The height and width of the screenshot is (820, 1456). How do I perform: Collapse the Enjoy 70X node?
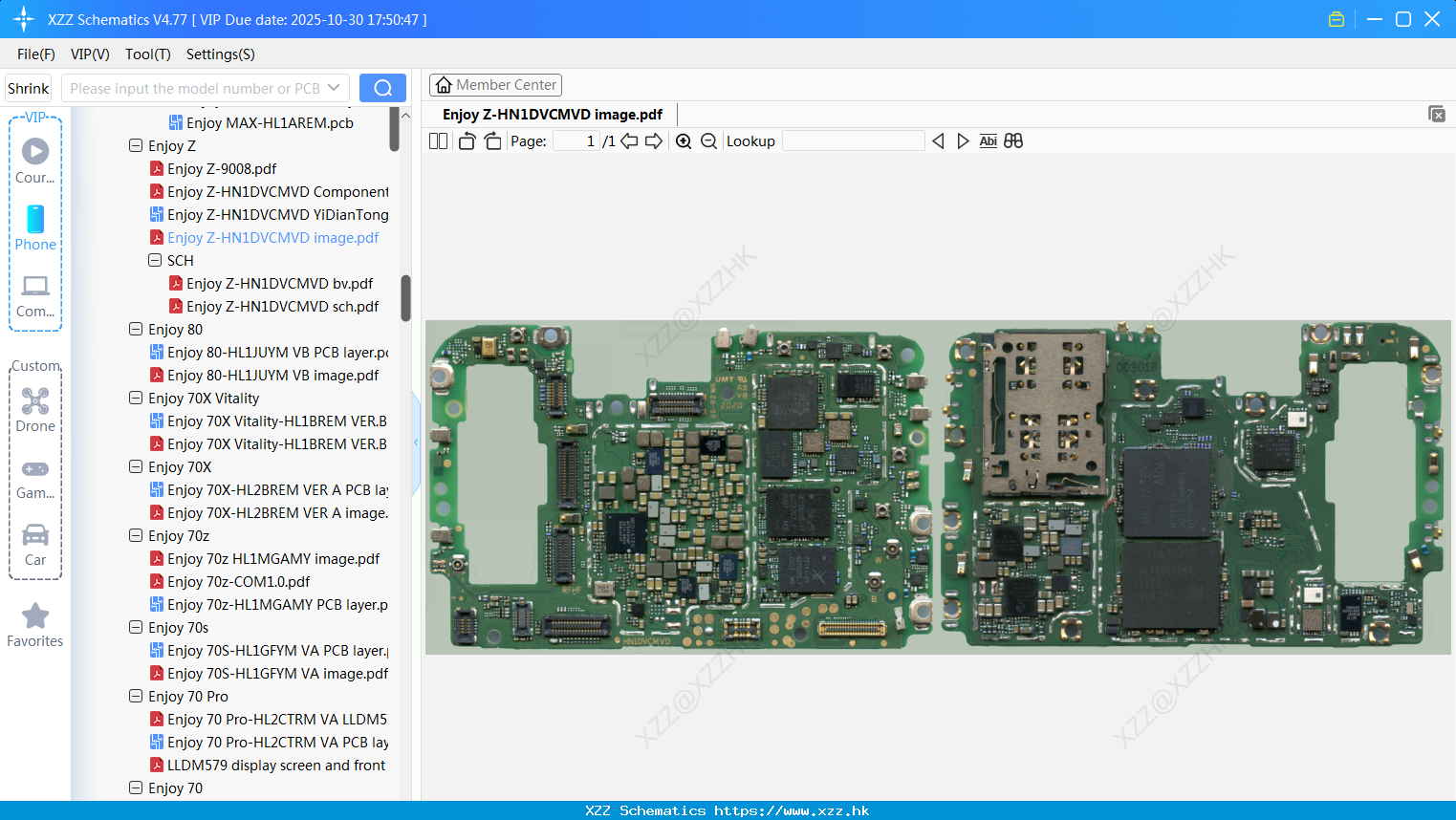[136, 466]
